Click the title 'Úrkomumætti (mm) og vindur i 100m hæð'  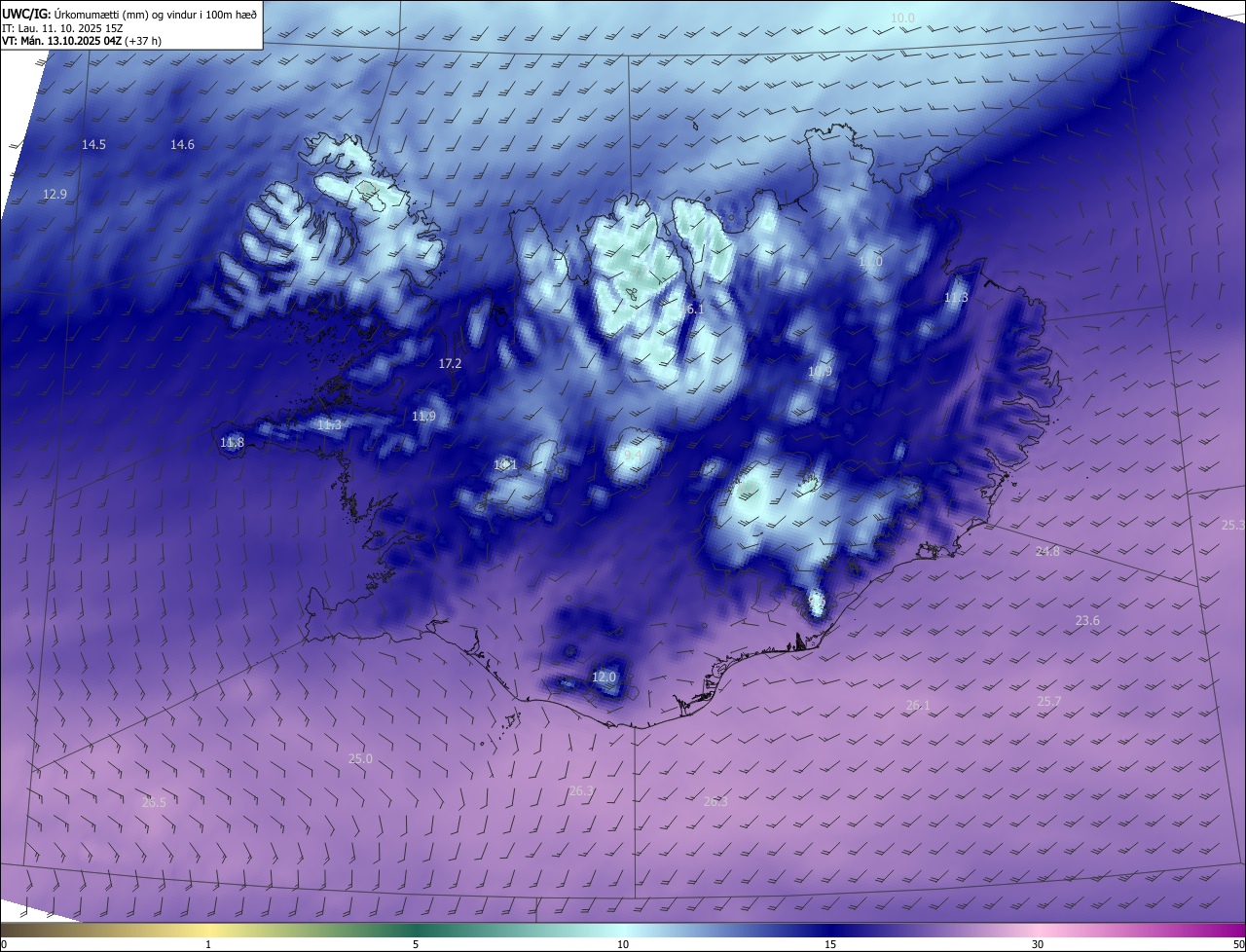[157, 13]
